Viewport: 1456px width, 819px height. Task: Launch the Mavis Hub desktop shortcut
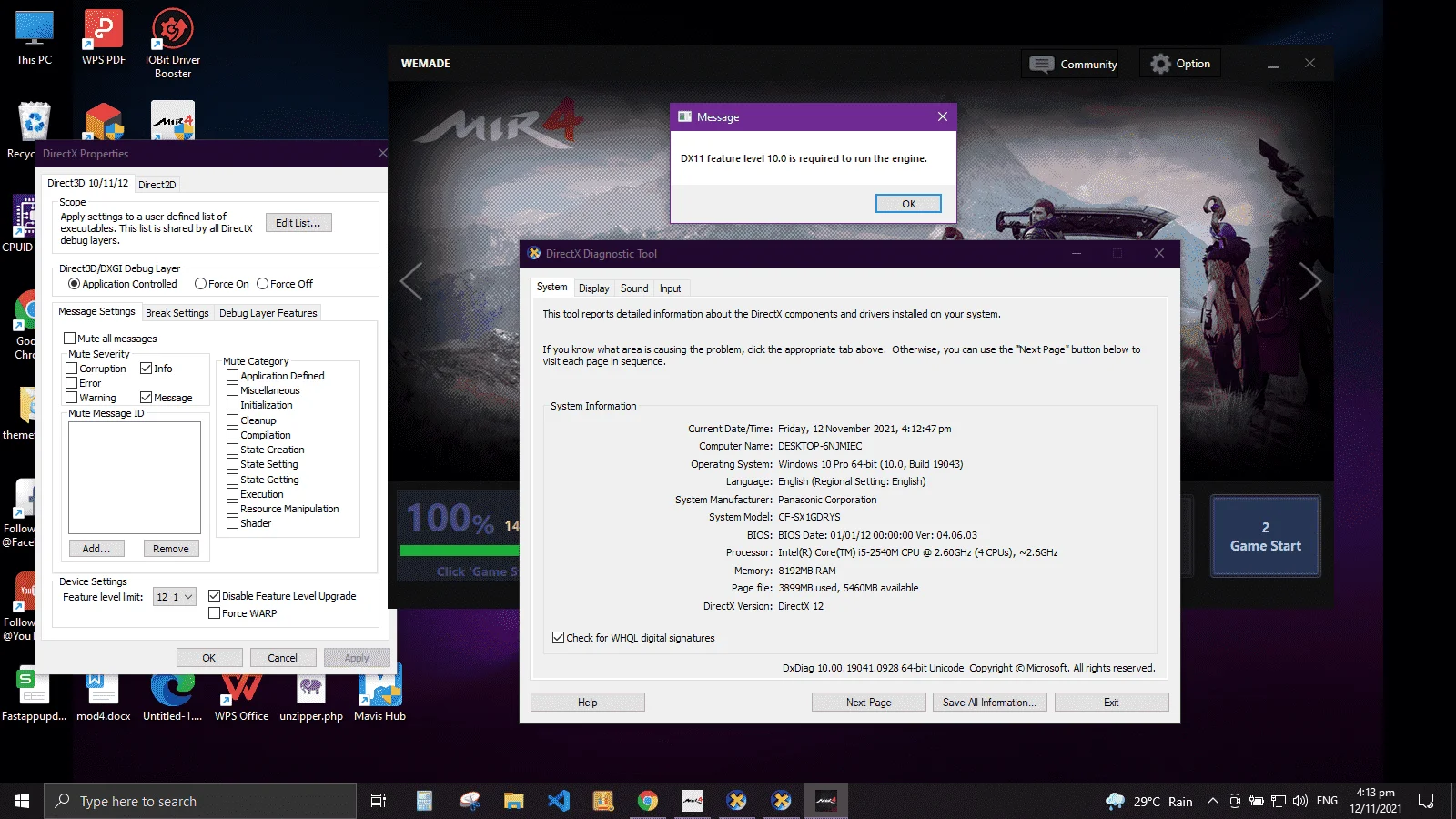coord(379,693)
